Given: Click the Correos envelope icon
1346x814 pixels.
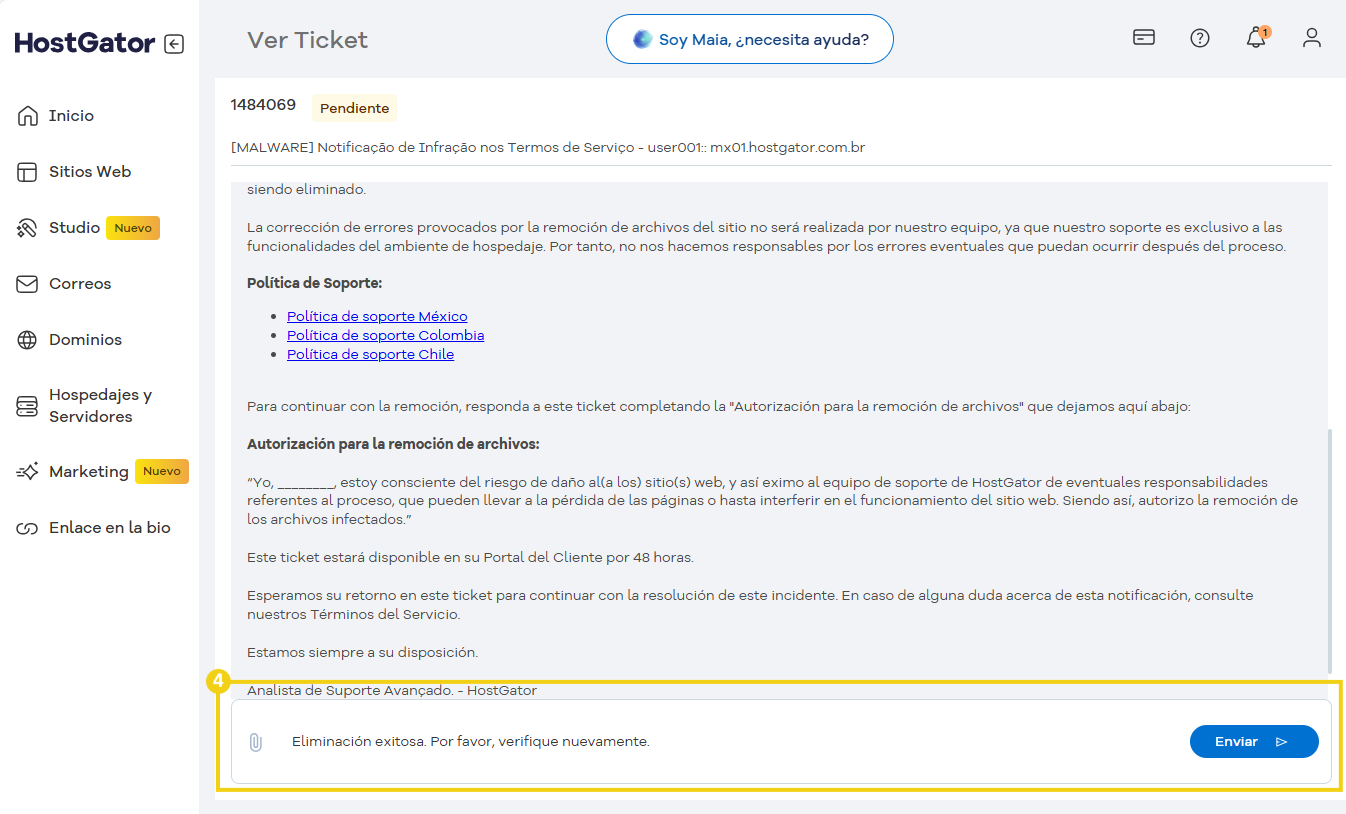Looking at the screenshot, I should (x=27, y=284).
